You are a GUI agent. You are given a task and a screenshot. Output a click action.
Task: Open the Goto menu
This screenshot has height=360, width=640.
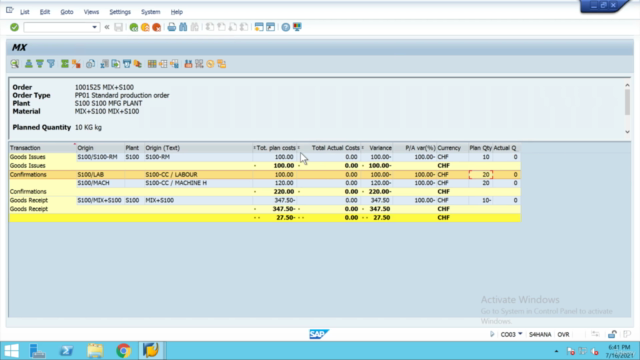pos(67,12)
